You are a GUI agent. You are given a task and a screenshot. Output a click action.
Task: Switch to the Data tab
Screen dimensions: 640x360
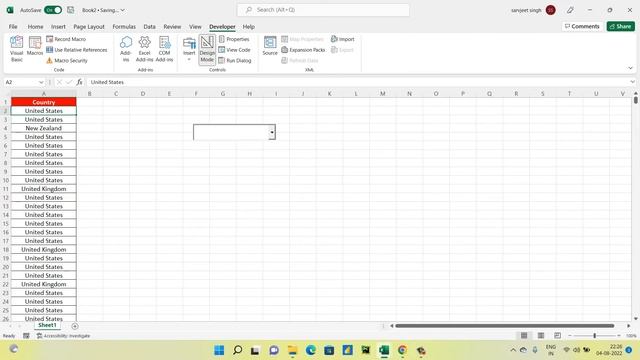[149, 27]
